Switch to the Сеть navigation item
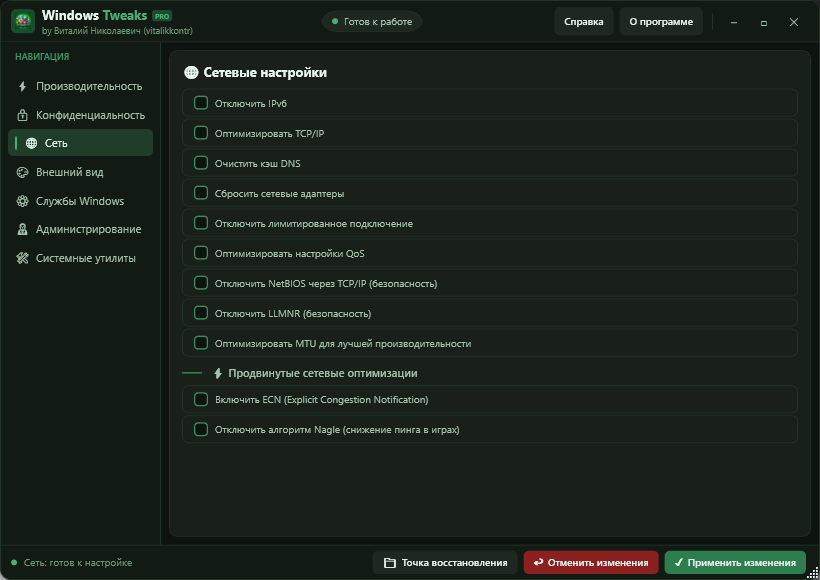Viewport: 820px width, 580px height. click(81, 143)
